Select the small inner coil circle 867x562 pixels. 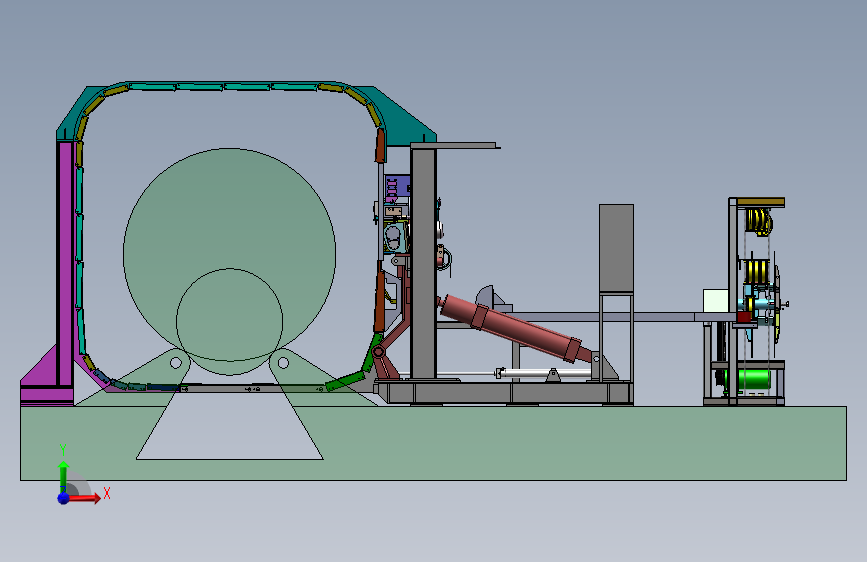[x=229, y=321]
